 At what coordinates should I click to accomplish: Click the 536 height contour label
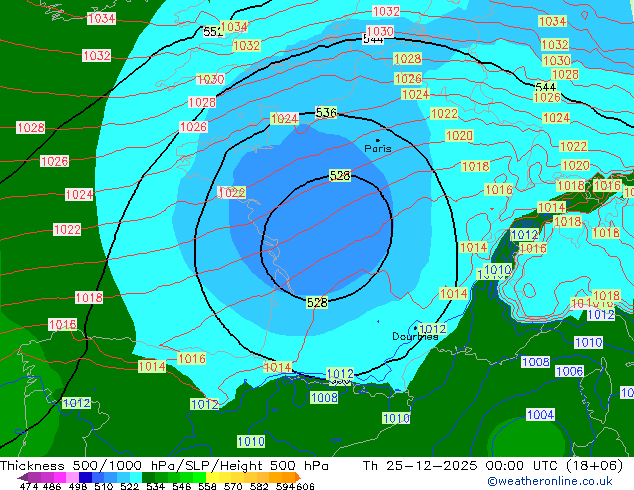pyautogui.click(x=326, y=112)
